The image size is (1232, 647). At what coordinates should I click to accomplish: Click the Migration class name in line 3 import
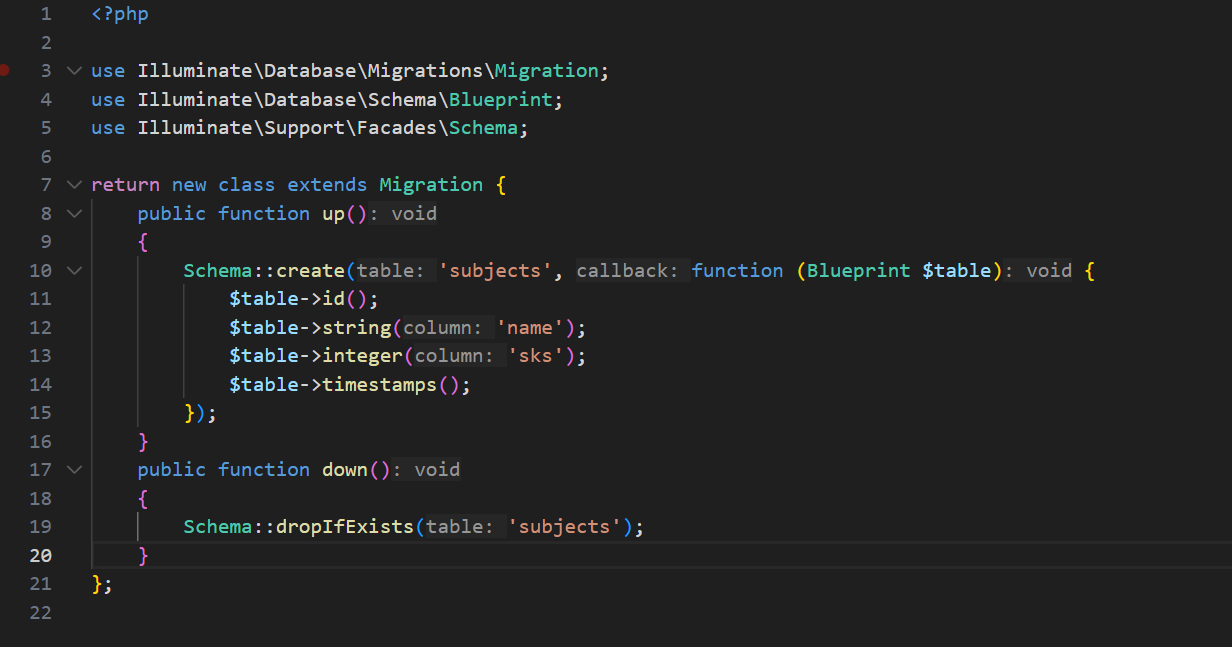[546, 71]
